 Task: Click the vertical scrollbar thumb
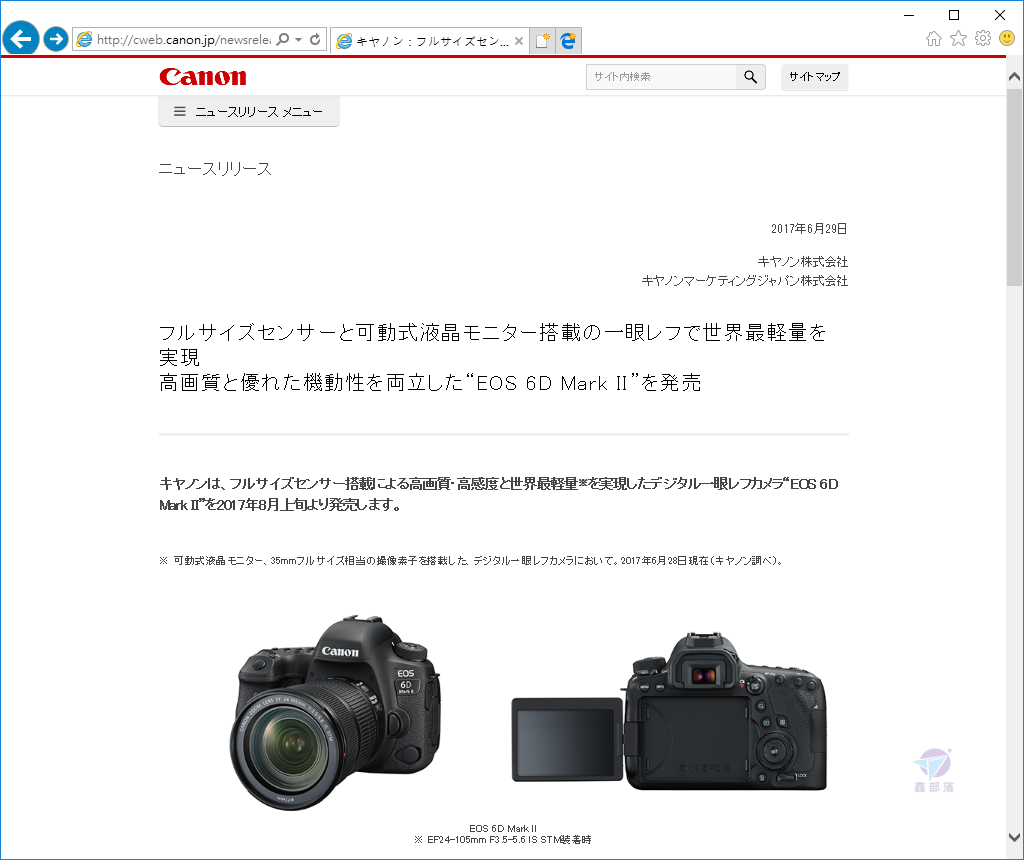point(1014,187)
